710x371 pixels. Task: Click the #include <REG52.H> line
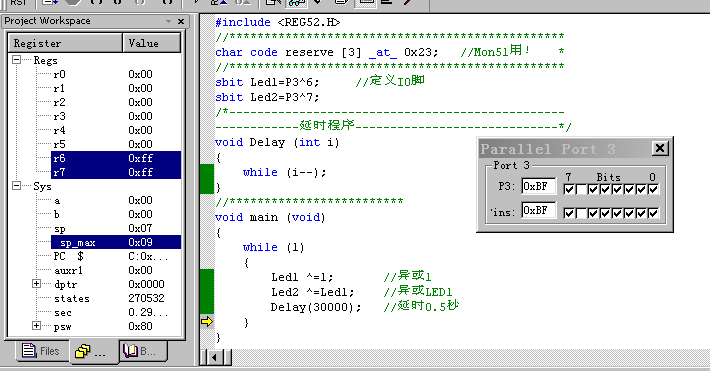(277, 22)
